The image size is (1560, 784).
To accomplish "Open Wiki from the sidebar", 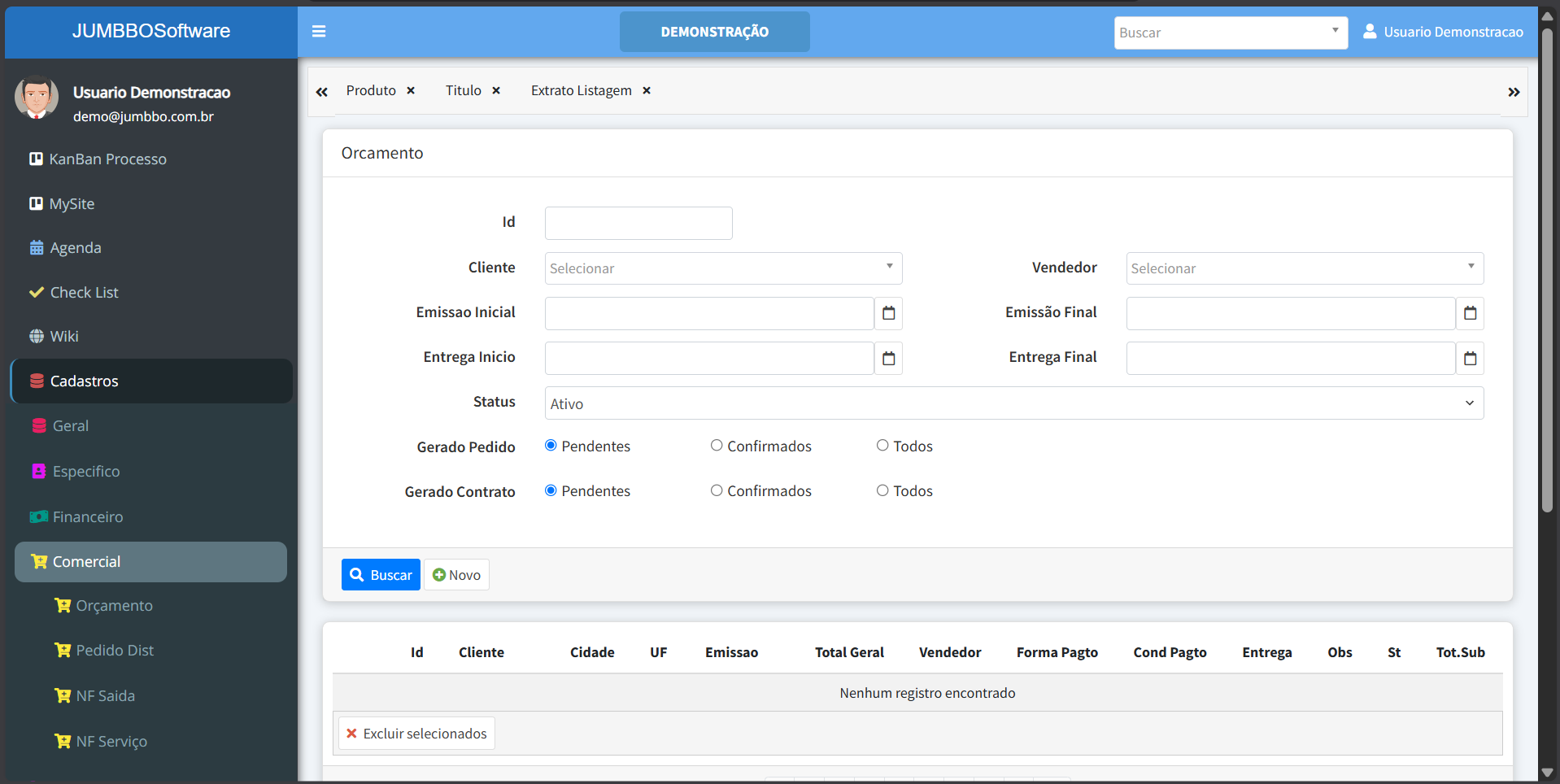I will click(64, 336).
